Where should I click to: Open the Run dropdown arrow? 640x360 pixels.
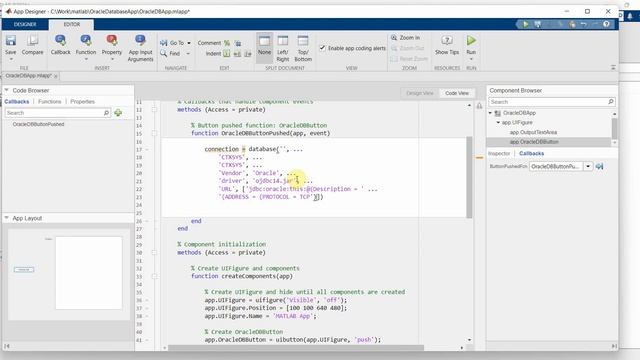(x=471, y=59)
